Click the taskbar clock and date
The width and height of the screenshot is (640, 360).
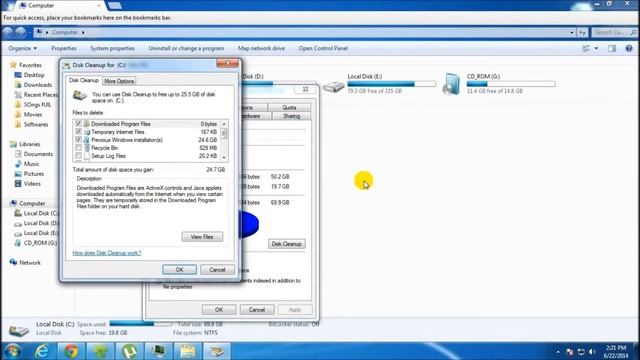click(616, 351)
